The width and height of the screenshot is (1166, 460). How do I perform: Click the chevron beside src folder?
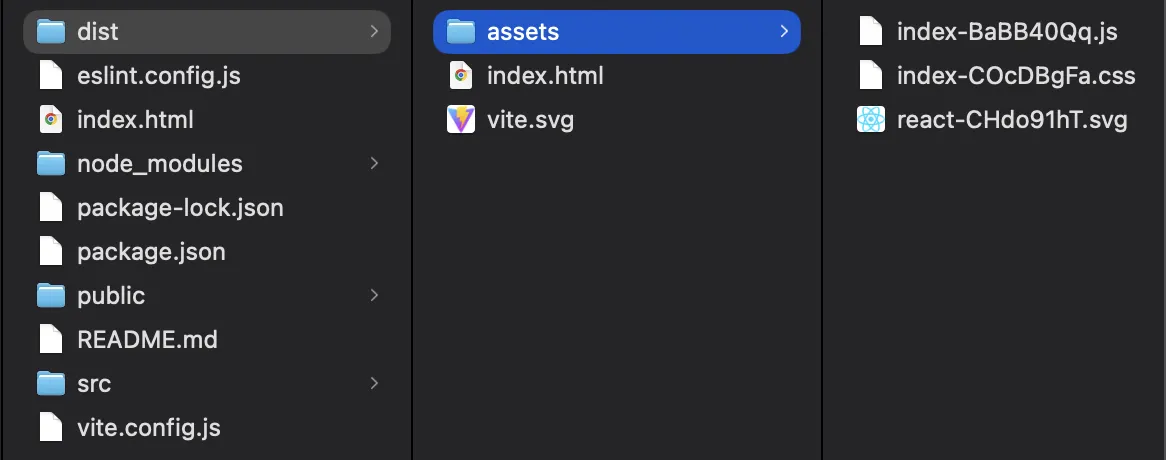tap(374, 383)
